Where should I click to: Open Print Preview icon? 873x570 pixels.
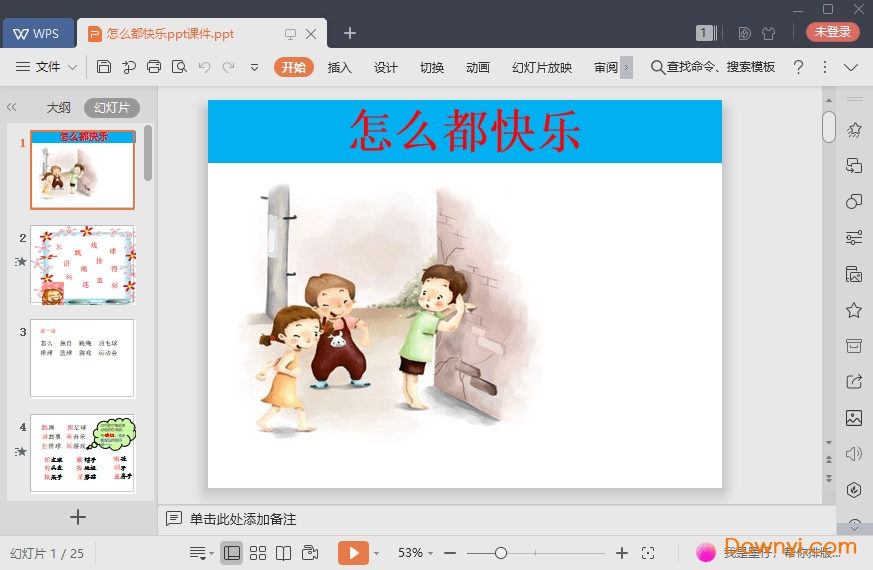[179, 67]
